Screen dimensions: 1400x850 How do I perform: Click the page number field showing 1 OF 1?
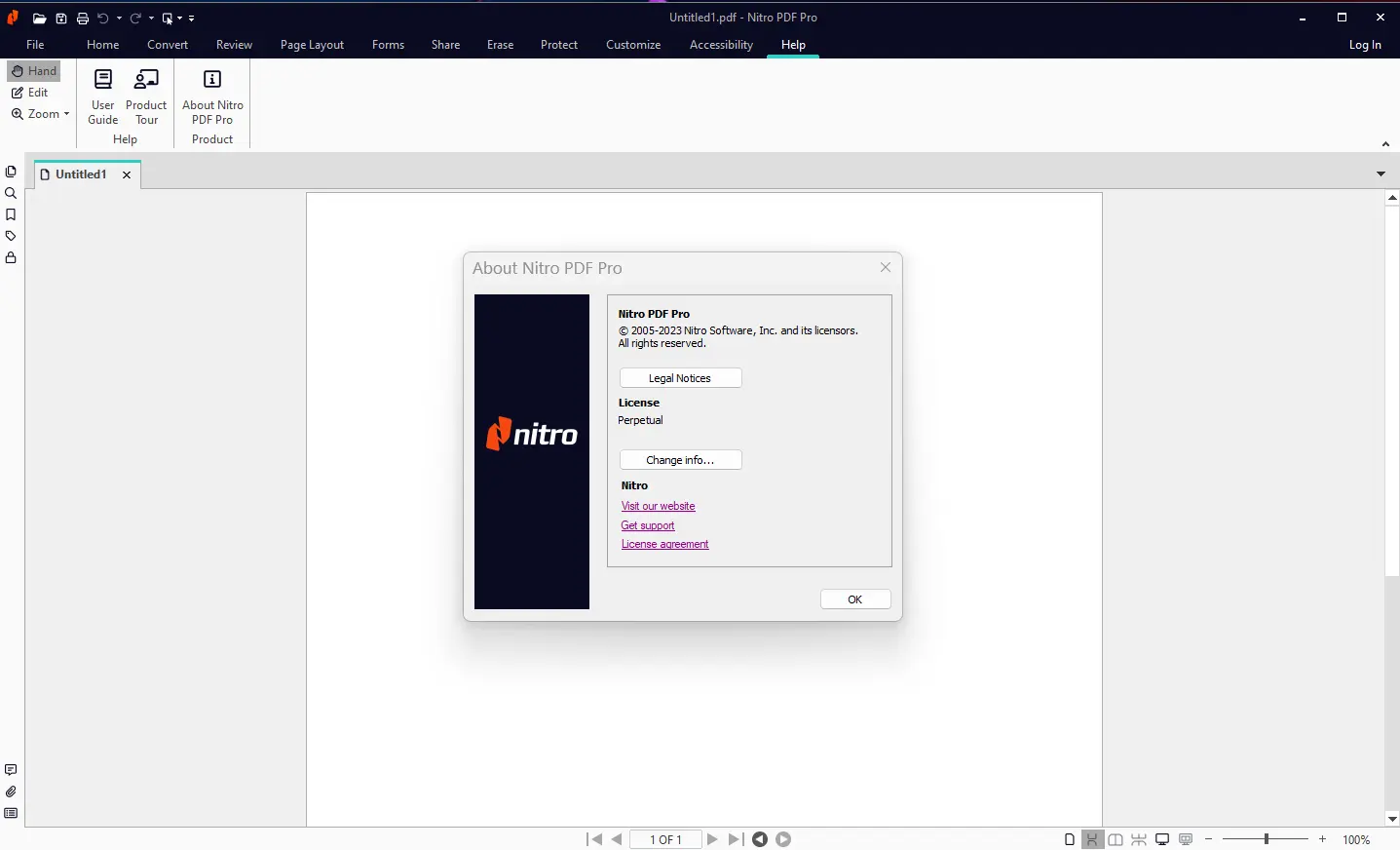click(x=665, y=839)
